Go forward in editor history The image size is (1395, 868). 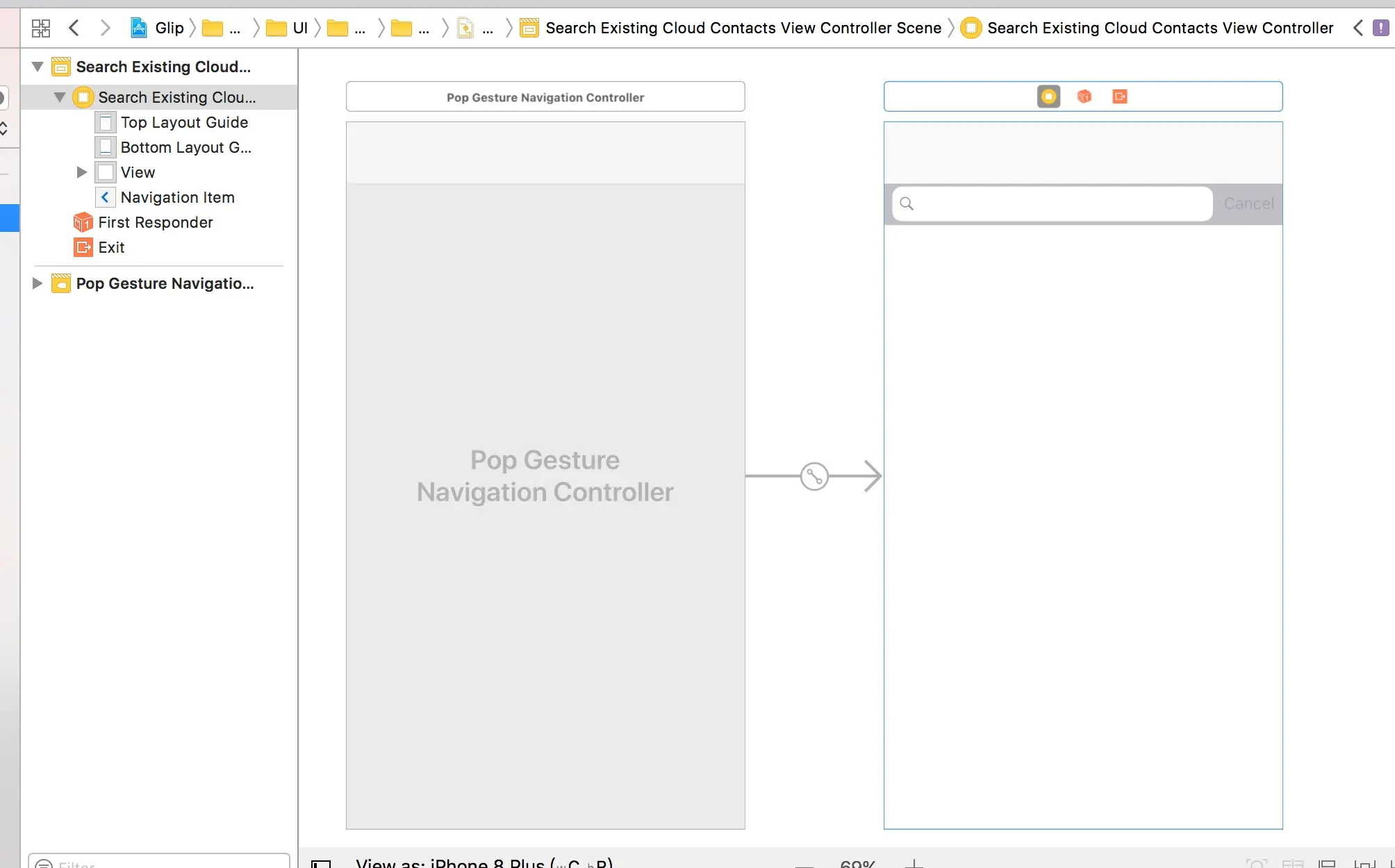(105, 28)
